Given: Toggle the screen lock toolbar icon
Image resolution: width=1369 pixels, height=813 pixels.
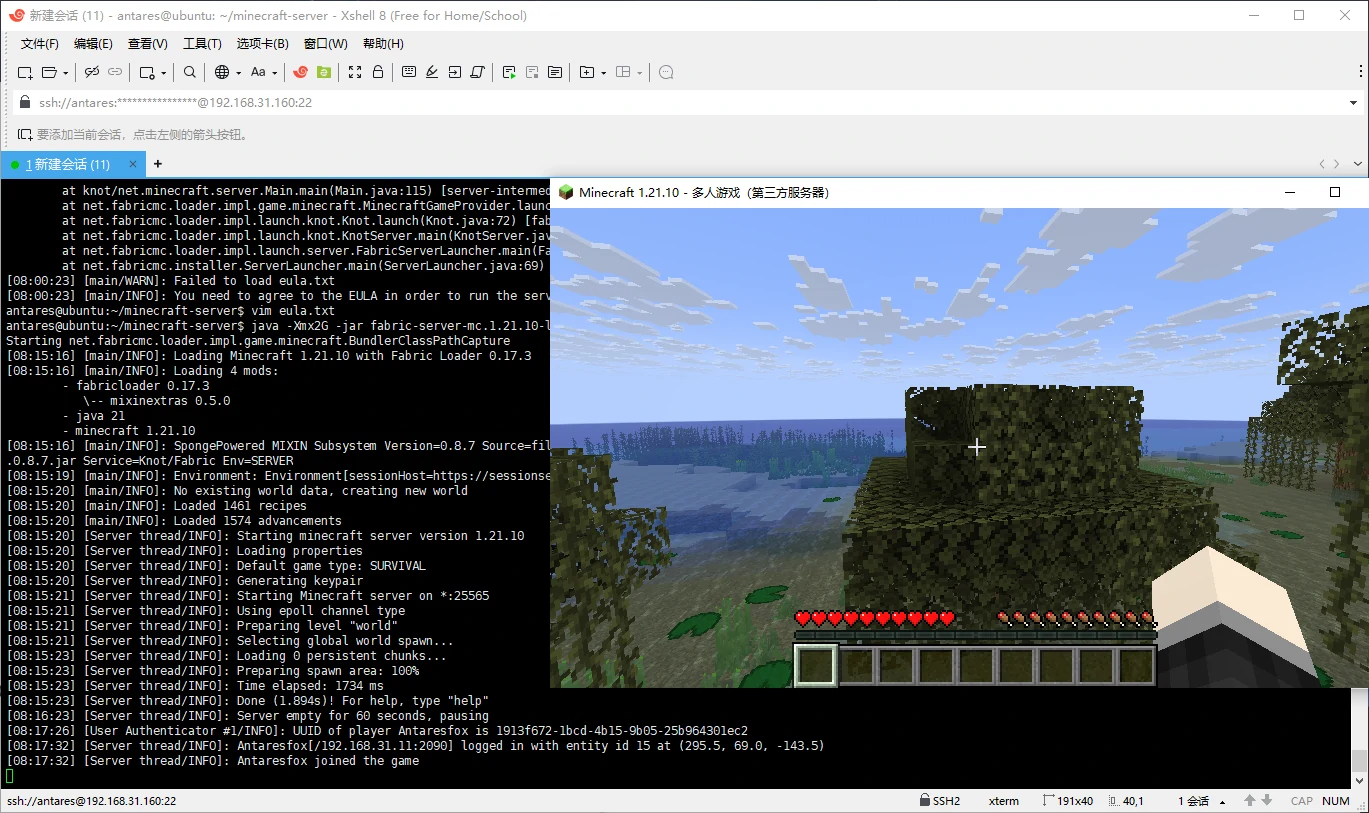Looking at the screenshot, I should (377, 72).
